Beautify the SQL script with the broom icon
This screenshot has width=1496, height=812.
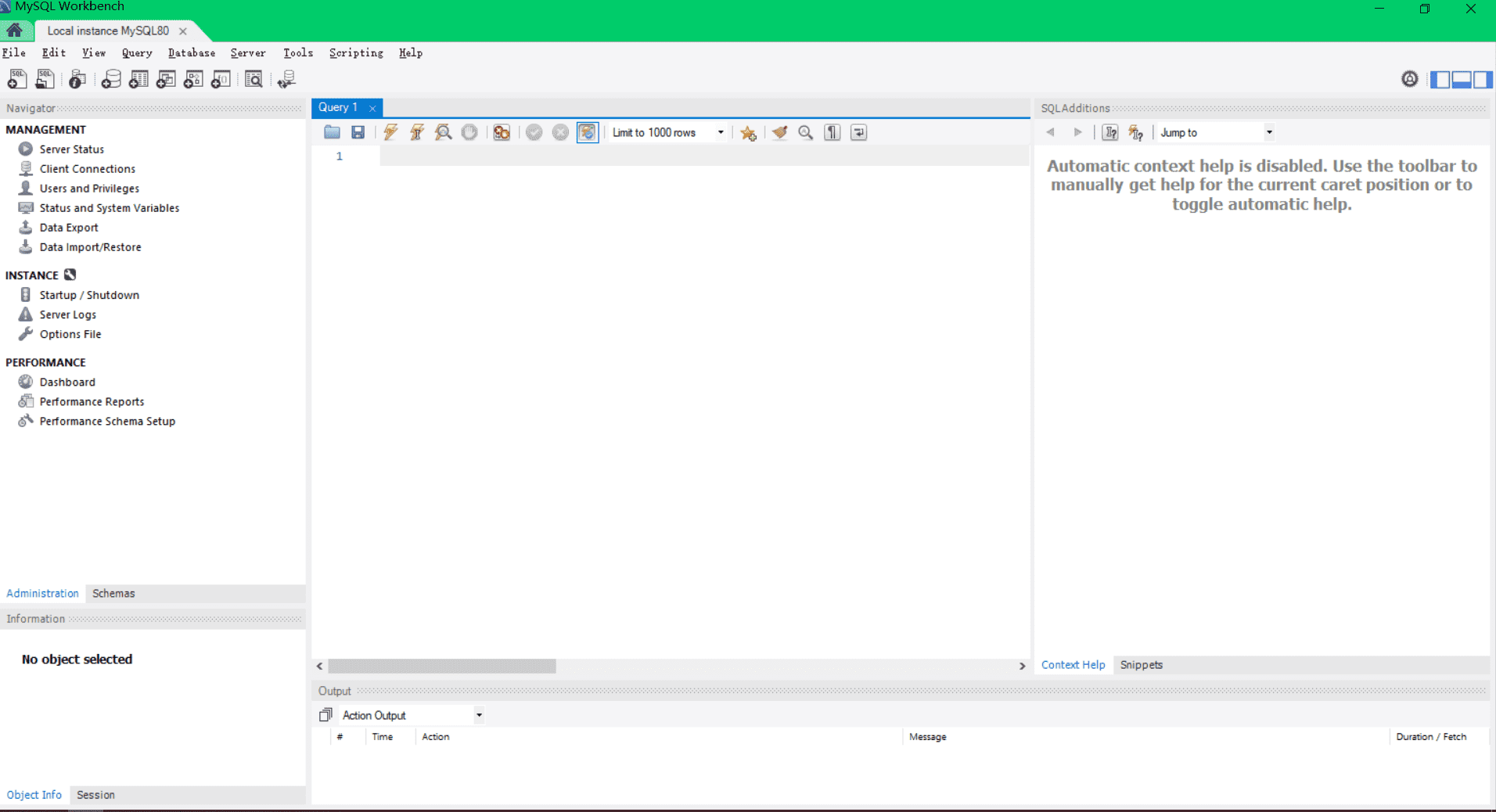[x=779, y=132]
